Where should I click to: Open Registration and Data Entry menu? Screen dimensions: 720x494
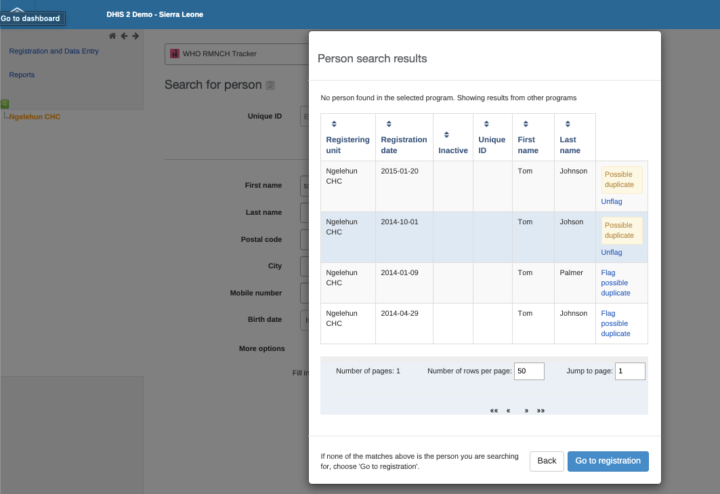pyautogui.click(x=54, y=51)
